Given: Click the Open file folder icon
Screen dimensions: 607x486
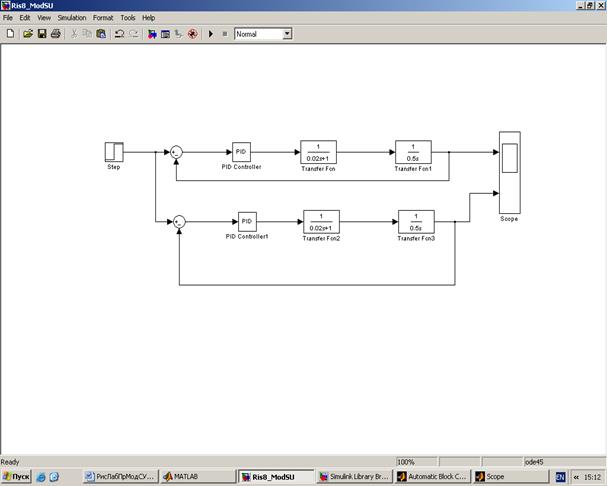Looking at the screenshot, I should pos(27,34).
